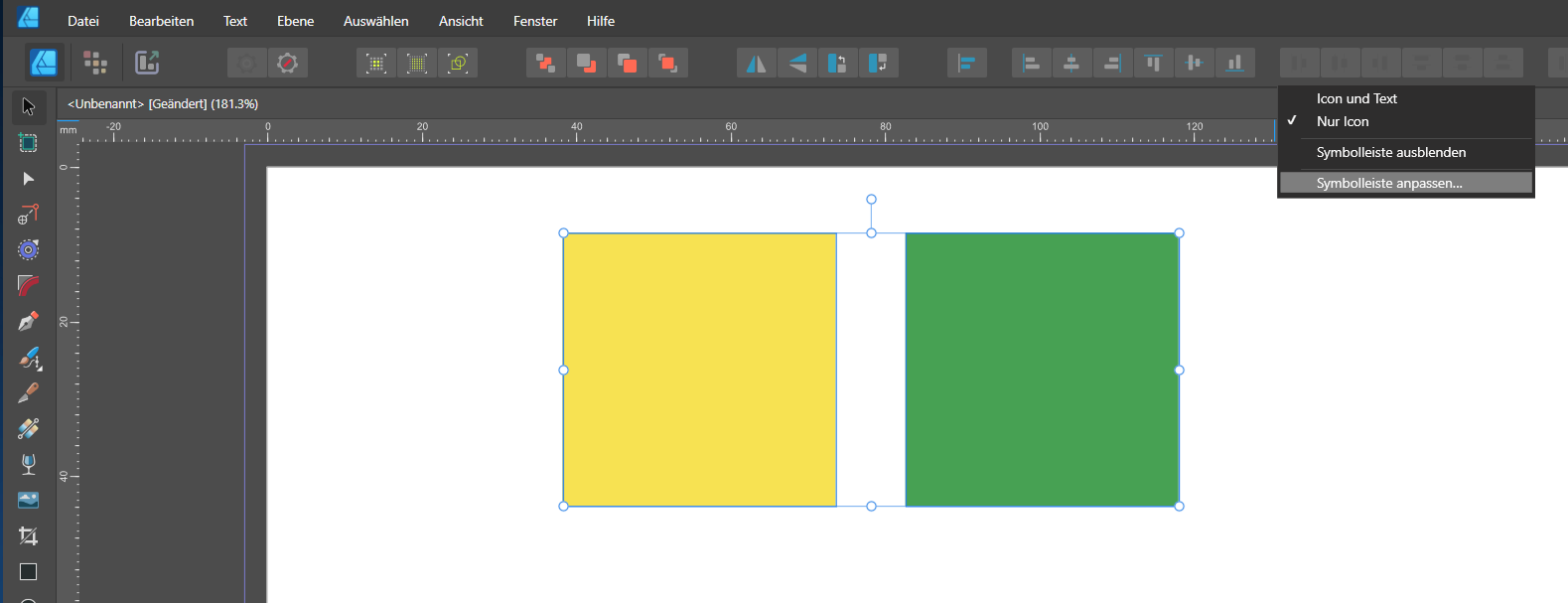1568x603 pixels.
Task: Open the Fenster menu
Action: point(535,21)
